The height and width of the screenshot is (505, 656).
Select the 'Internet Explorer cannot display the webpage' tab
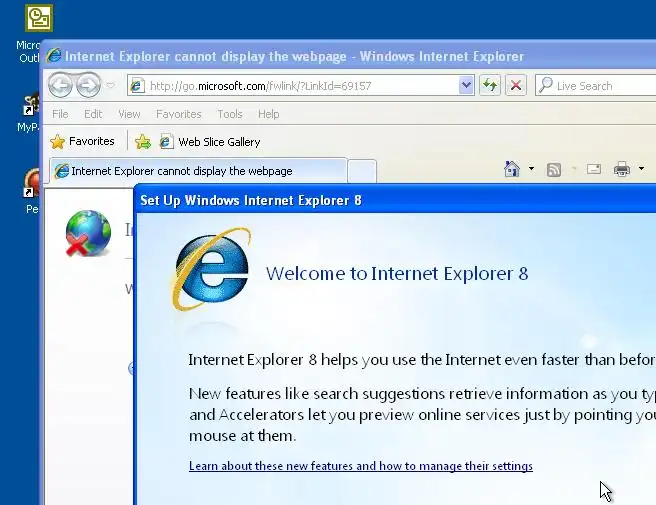[x=198, y=171]
